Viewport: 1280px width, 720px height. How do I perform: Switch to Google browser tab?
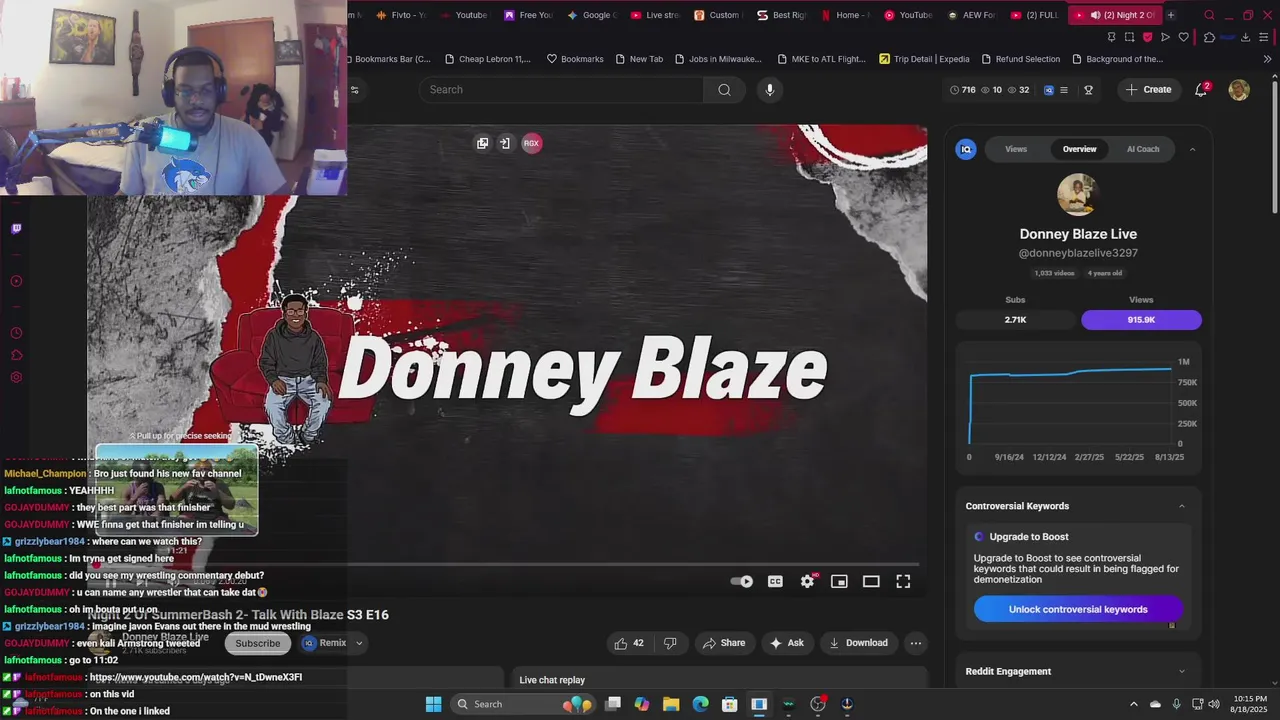coord(592,15)
